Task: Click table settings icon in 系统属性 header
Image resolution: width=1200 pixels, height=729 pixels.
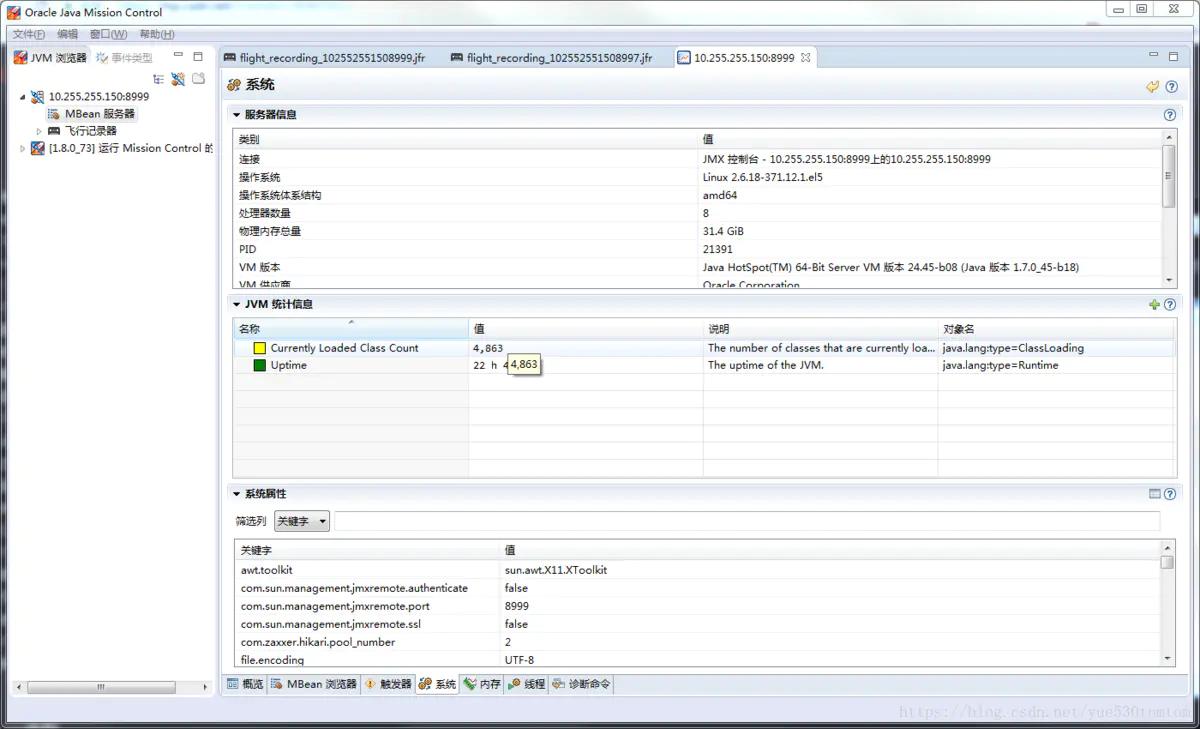Action: [x=1154, y=494]
